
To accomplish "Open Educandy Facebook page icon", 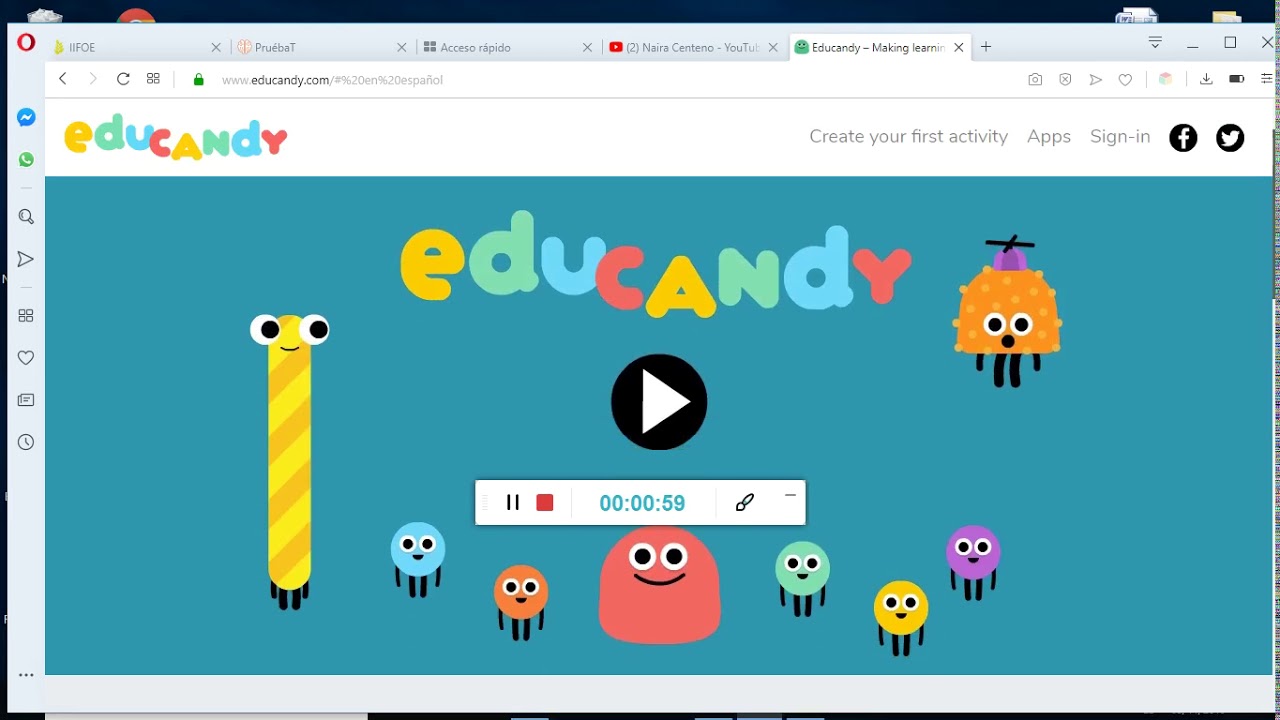I will pyautogui.click(x=1183, y=137).
